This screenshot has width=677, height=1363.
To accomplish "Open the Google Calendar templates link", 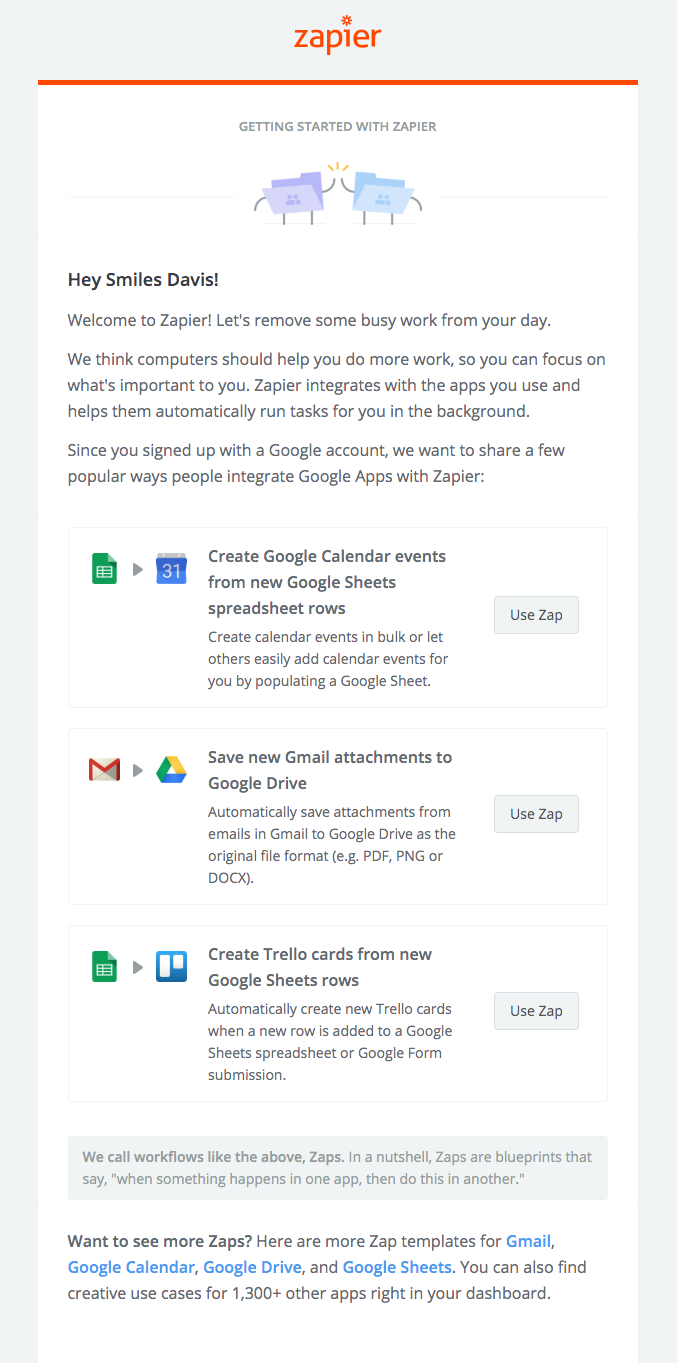I will click(131, 1267).
